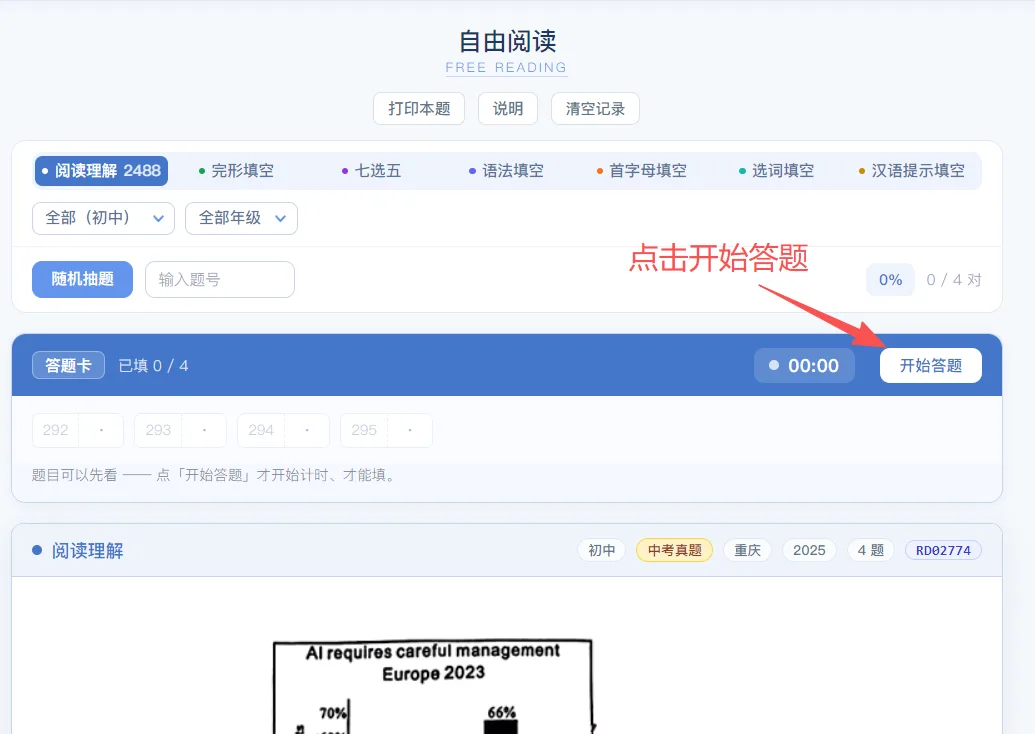Select answer card cell 292

pyautogui.click(x=78, y=430)
